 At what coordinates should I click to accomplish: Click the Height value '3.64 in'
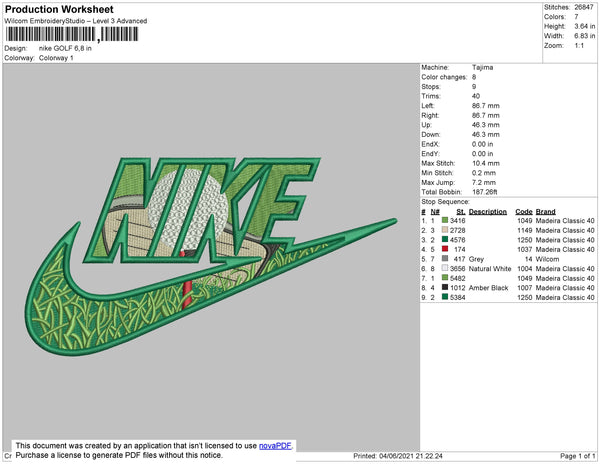click(x=584, y=26)
